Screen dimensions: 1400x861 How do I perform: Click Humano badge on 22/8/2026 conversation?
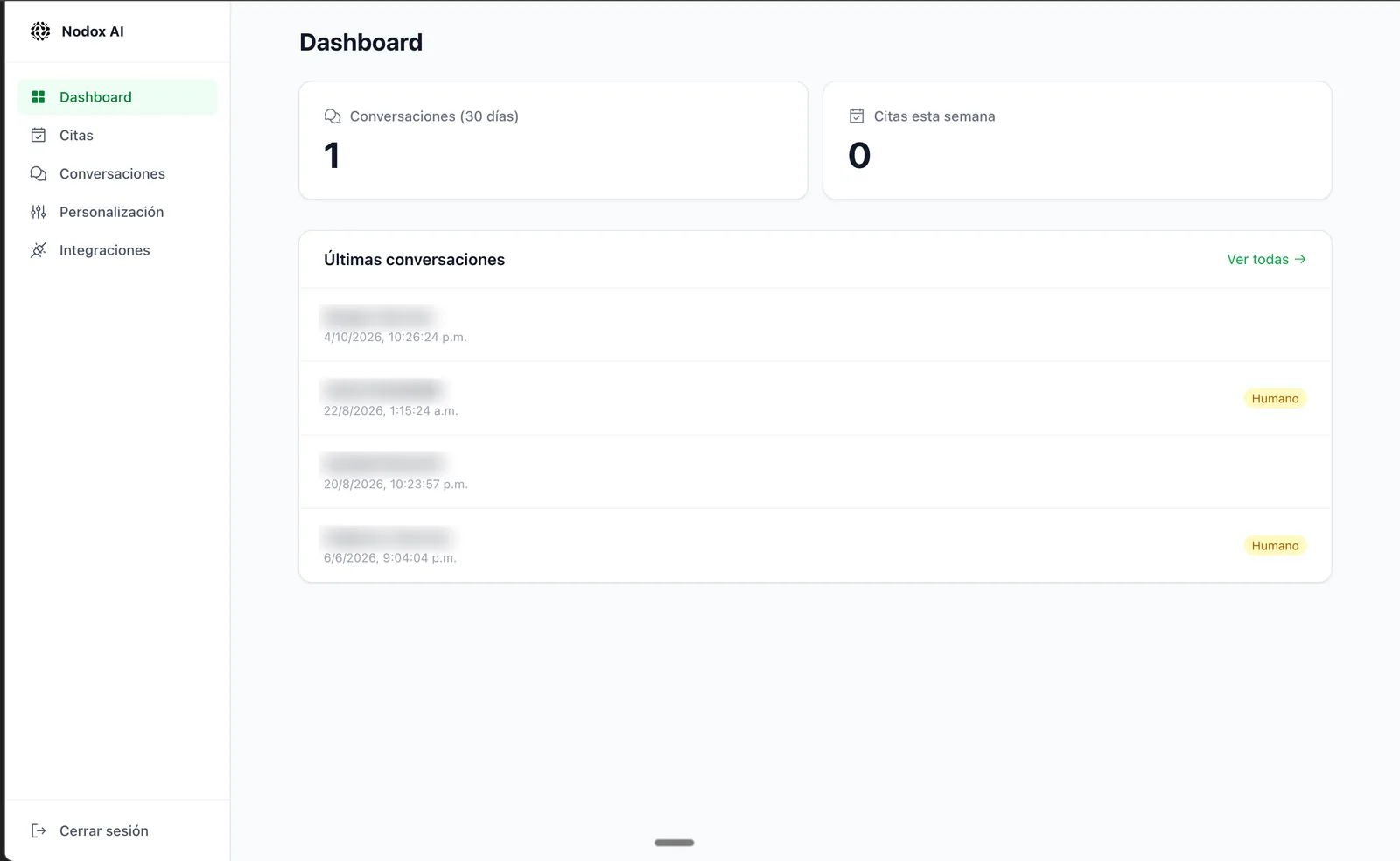click(1275, 398)
